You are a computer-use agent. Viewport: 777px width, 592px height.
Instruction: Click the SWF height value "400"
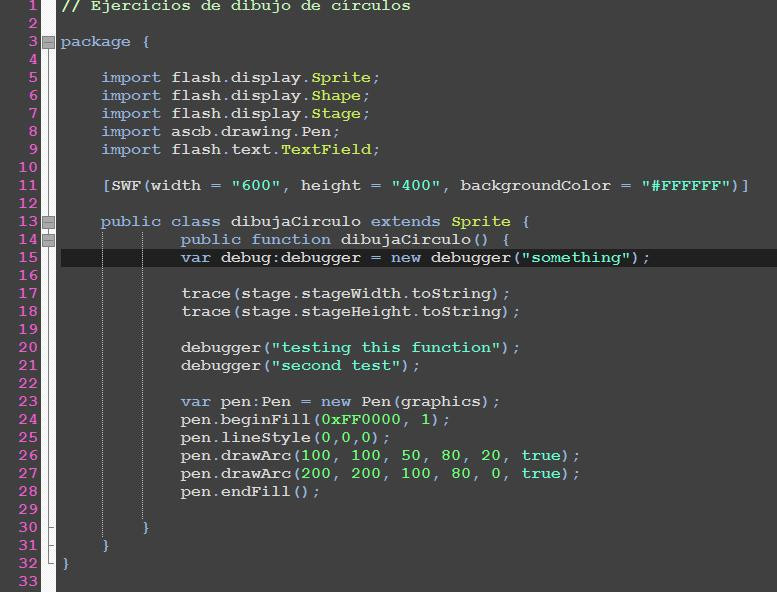(x=416, y=186)
